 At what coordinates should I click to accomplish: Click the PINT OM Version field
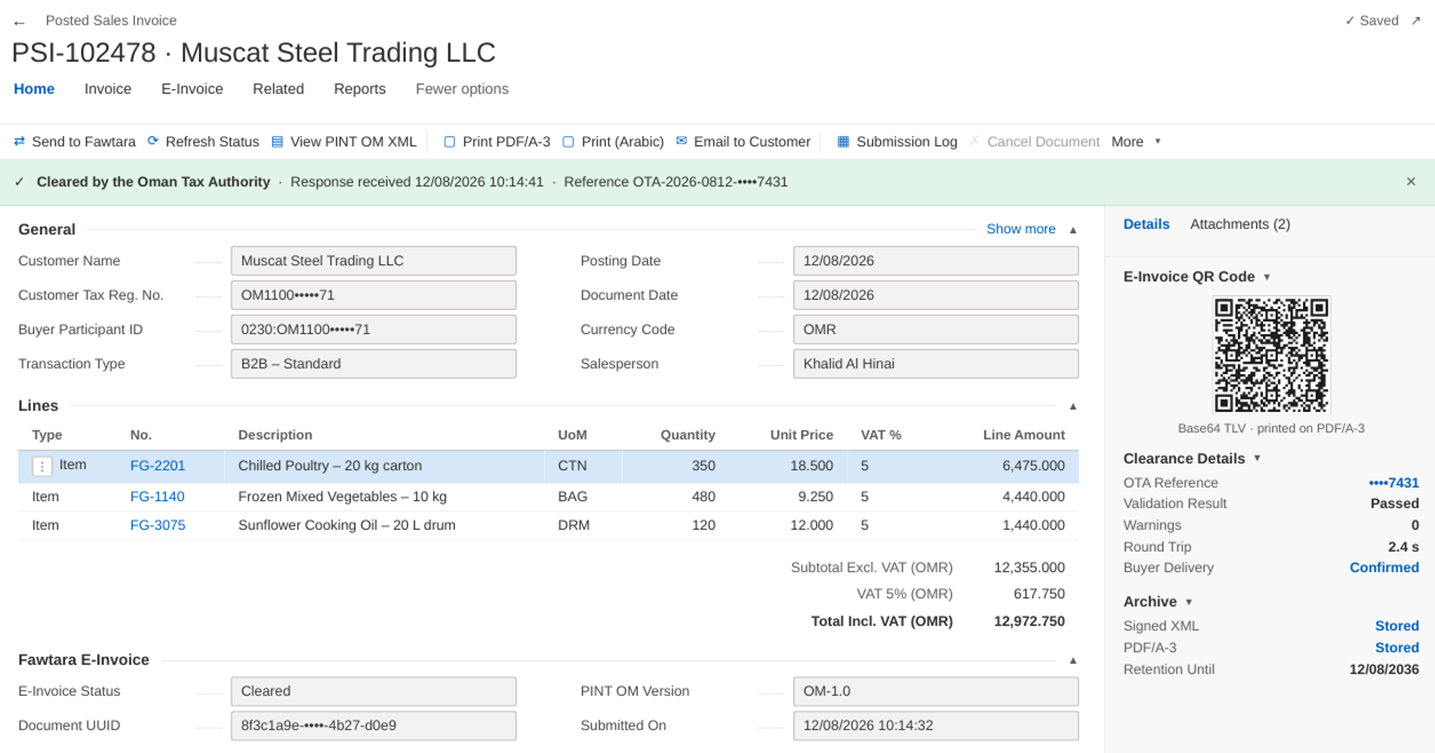tap(936, 691)
